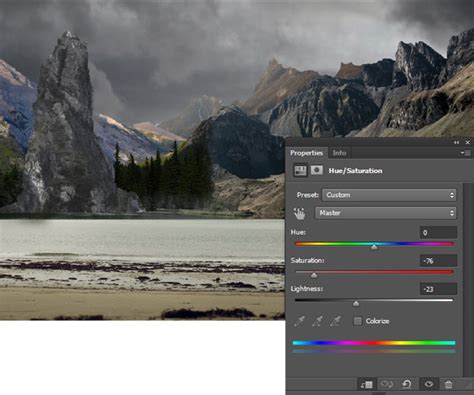The image size is (474, 395).
Task: Click the Hue/Saturation adjustment icon
Action: point(300,170)
